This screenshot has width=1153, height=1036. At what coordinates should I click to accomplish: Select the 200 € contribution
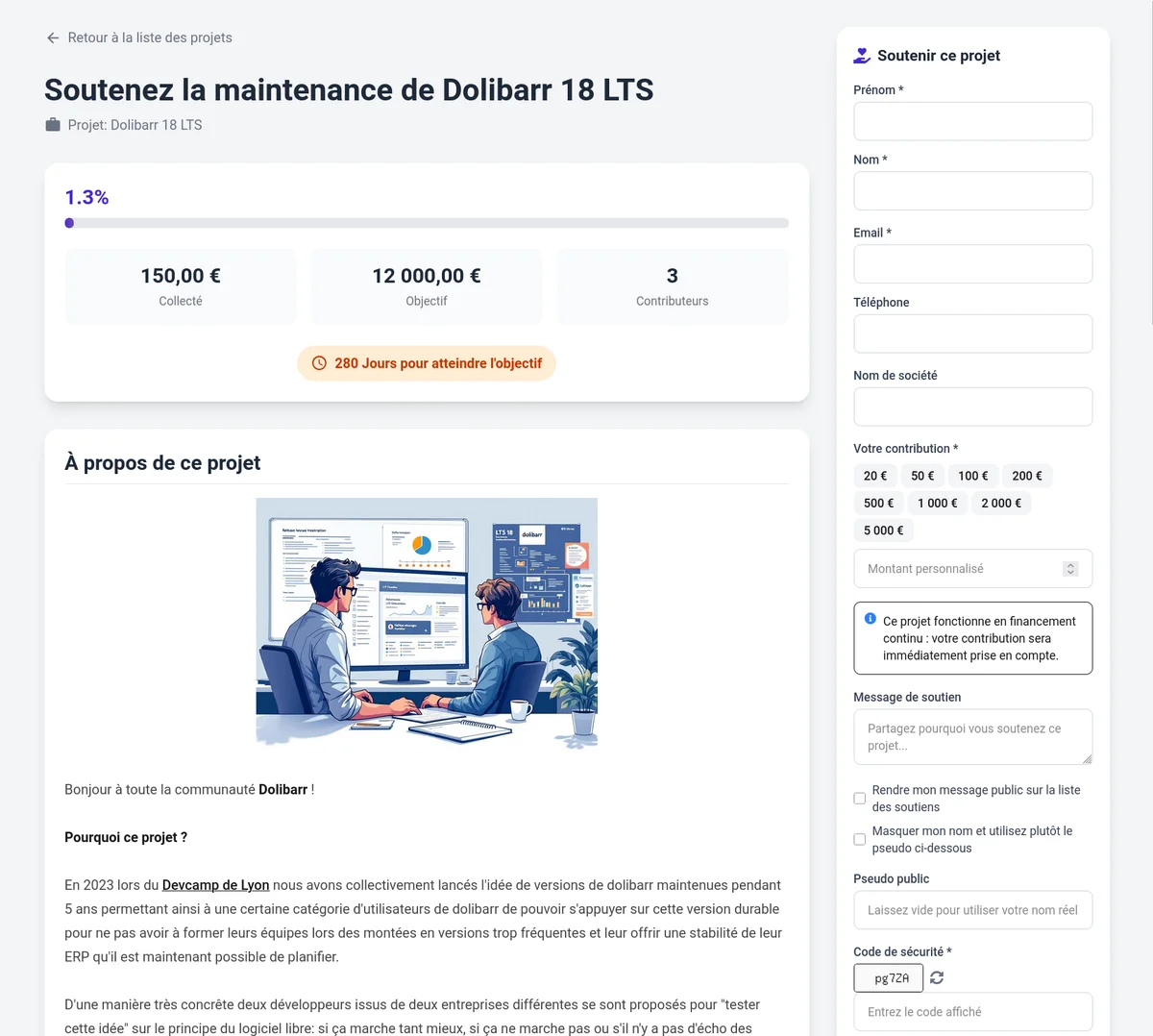point(1027,476)
